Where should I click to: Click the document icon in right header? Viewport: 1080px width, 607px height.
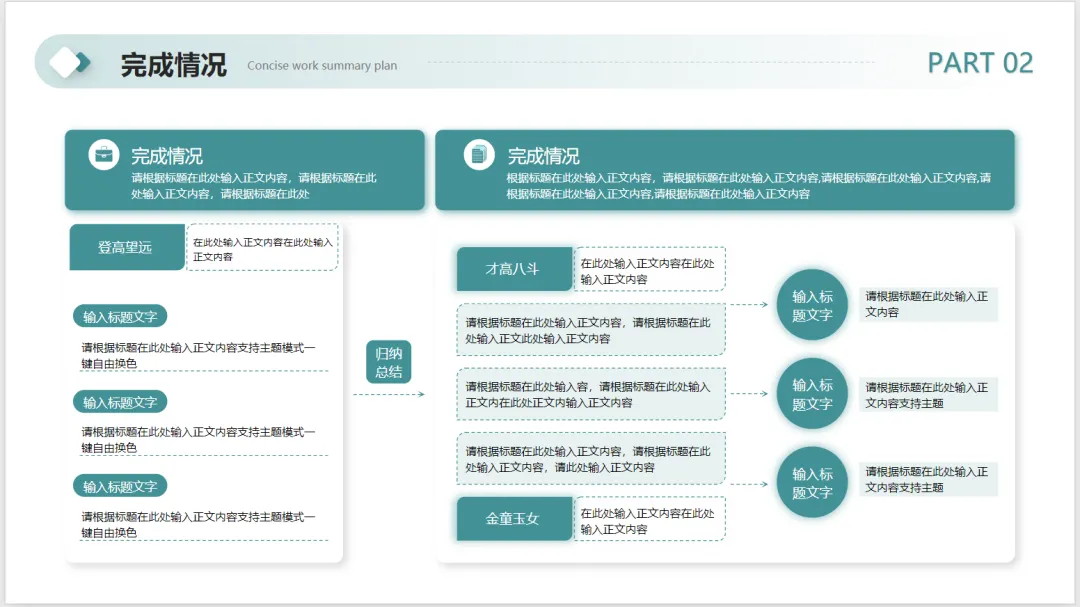point(479,154)
